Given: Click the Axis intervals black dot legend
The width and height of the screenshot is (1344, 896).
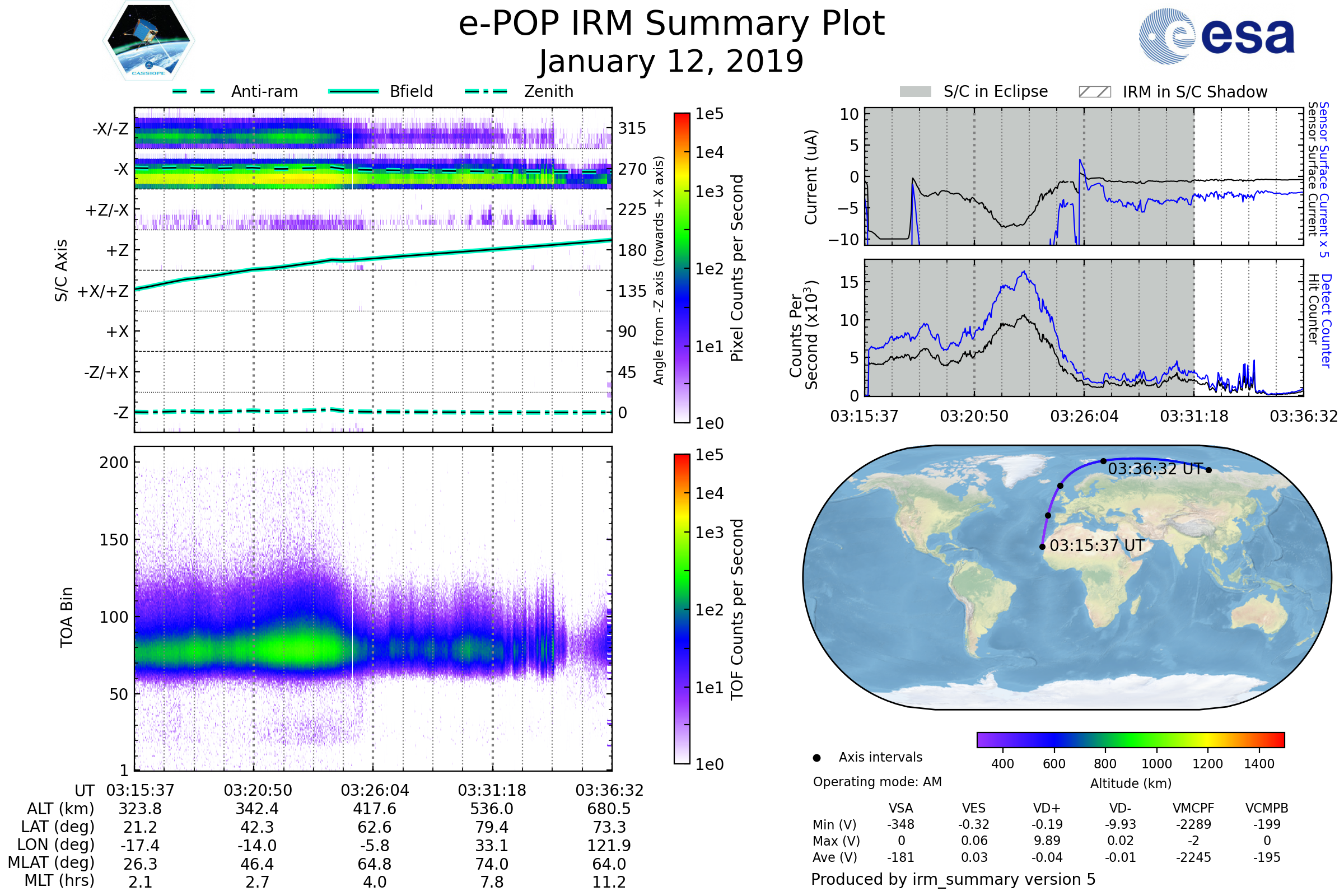Looking at the screenshot, I should coord(816,758).
